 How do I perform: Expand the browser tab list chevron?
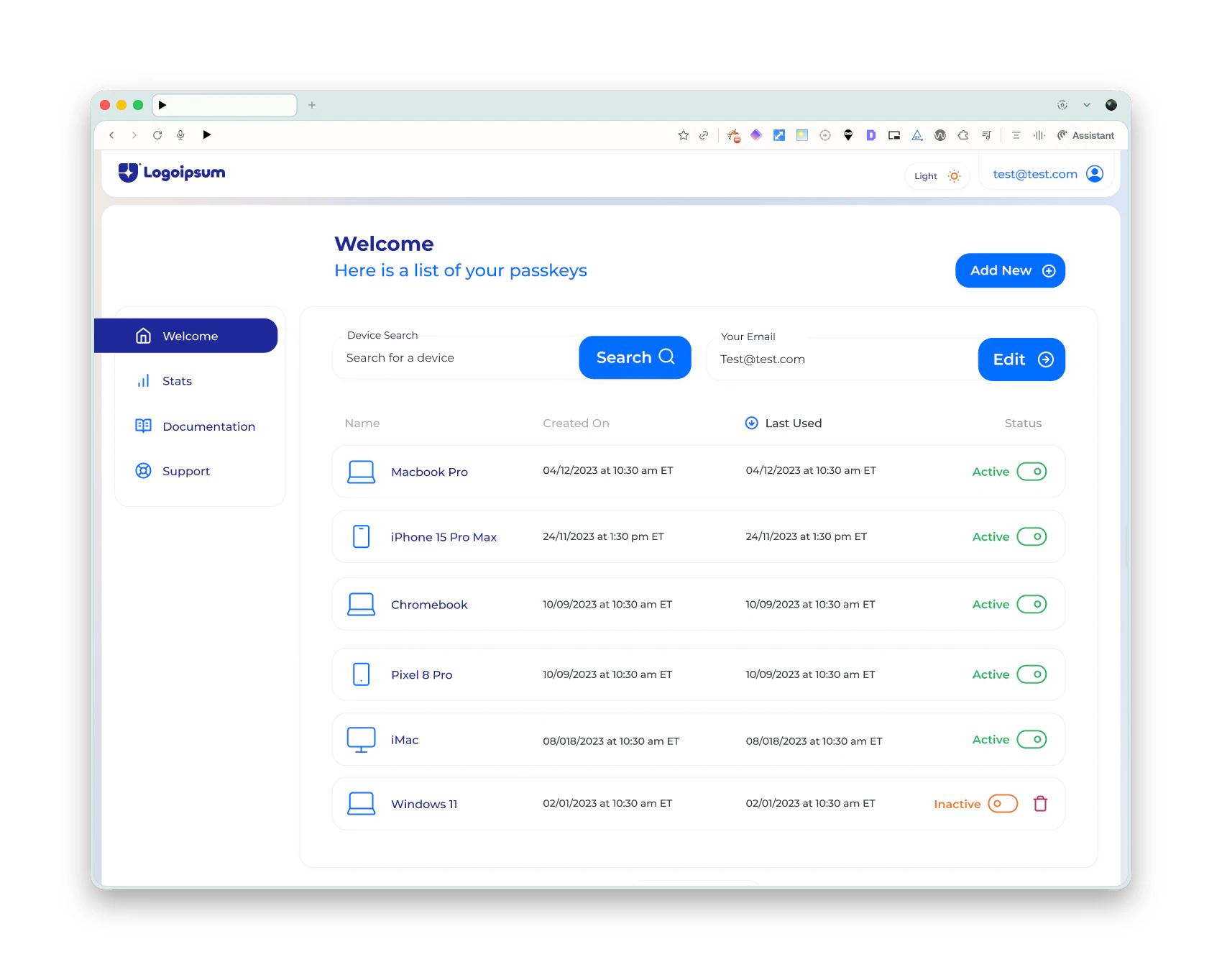(x=1087, y=105)
